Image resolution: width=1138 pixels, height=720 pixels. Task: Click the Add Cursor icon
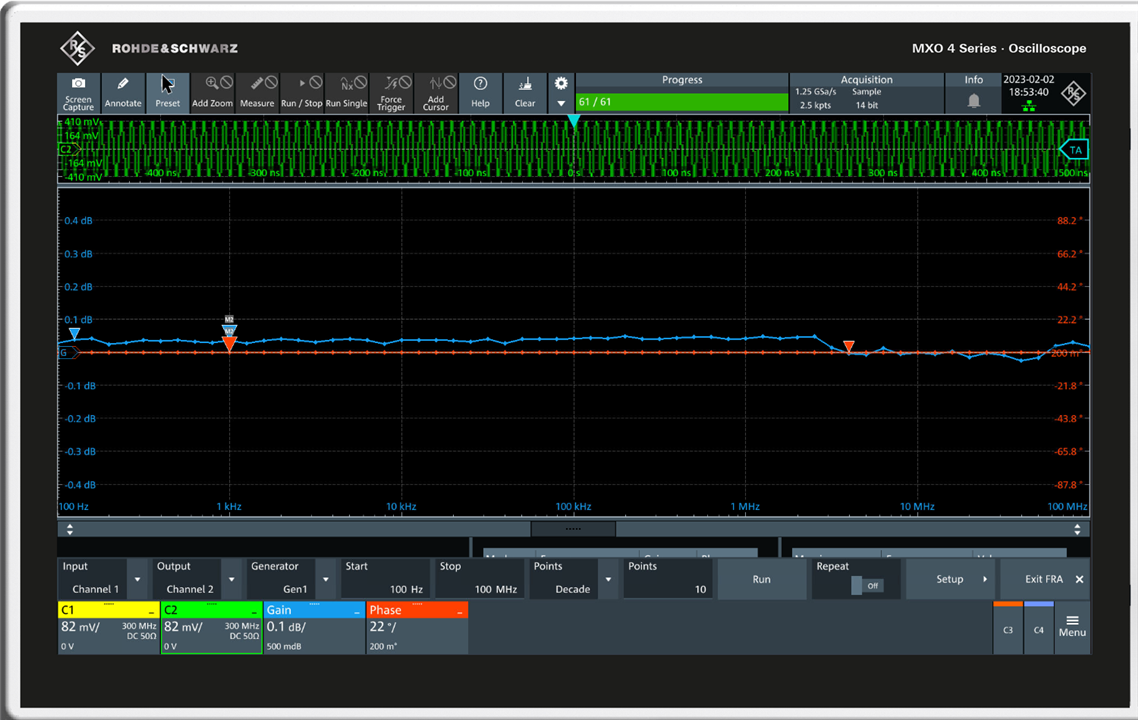click(436, 92)
